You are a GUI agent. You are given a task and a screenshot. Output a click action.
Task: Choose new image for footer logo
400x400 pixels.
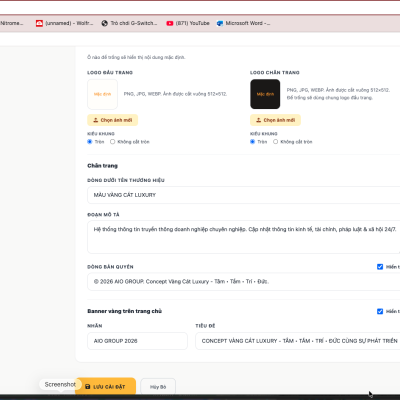coord(275,120)
